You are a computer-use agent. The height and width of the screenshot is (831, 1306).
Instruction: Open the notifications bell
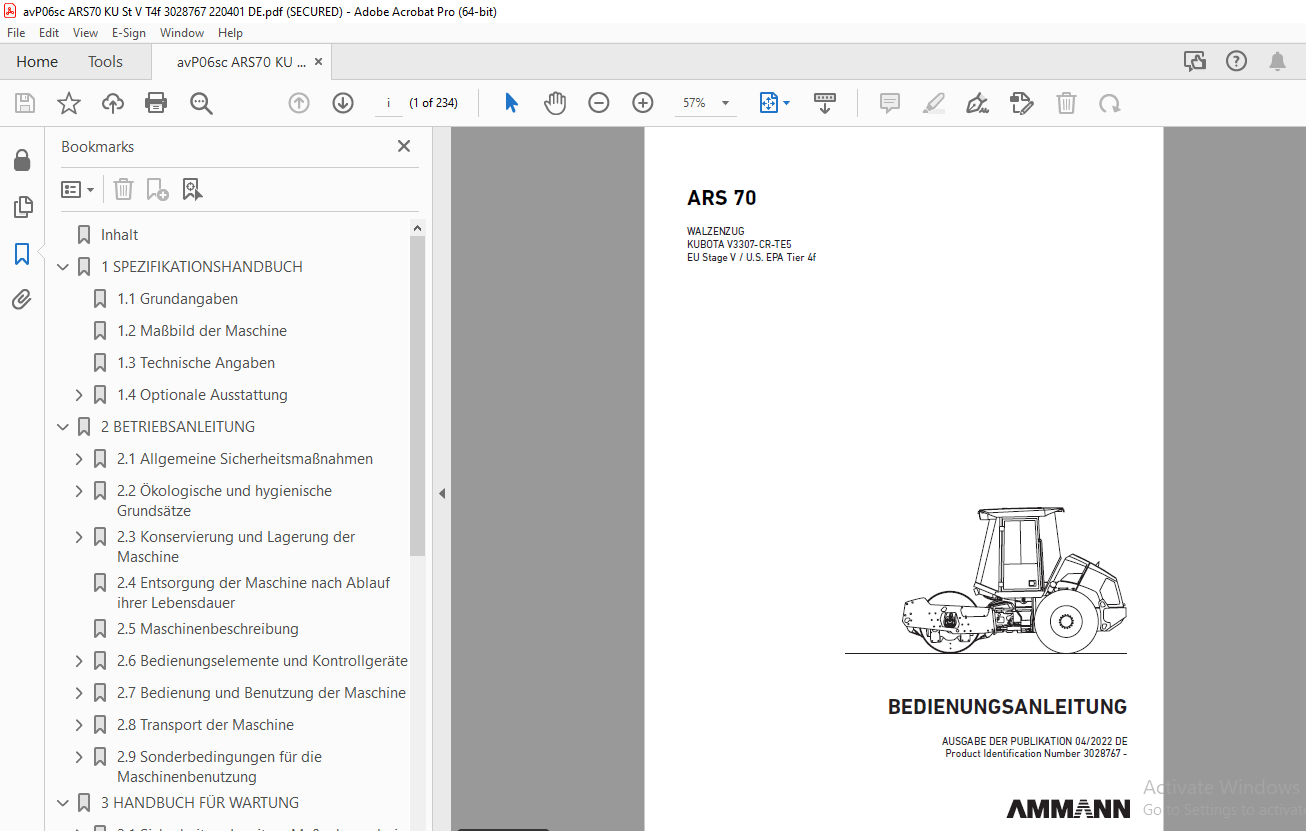click(x=1277, y=61)
